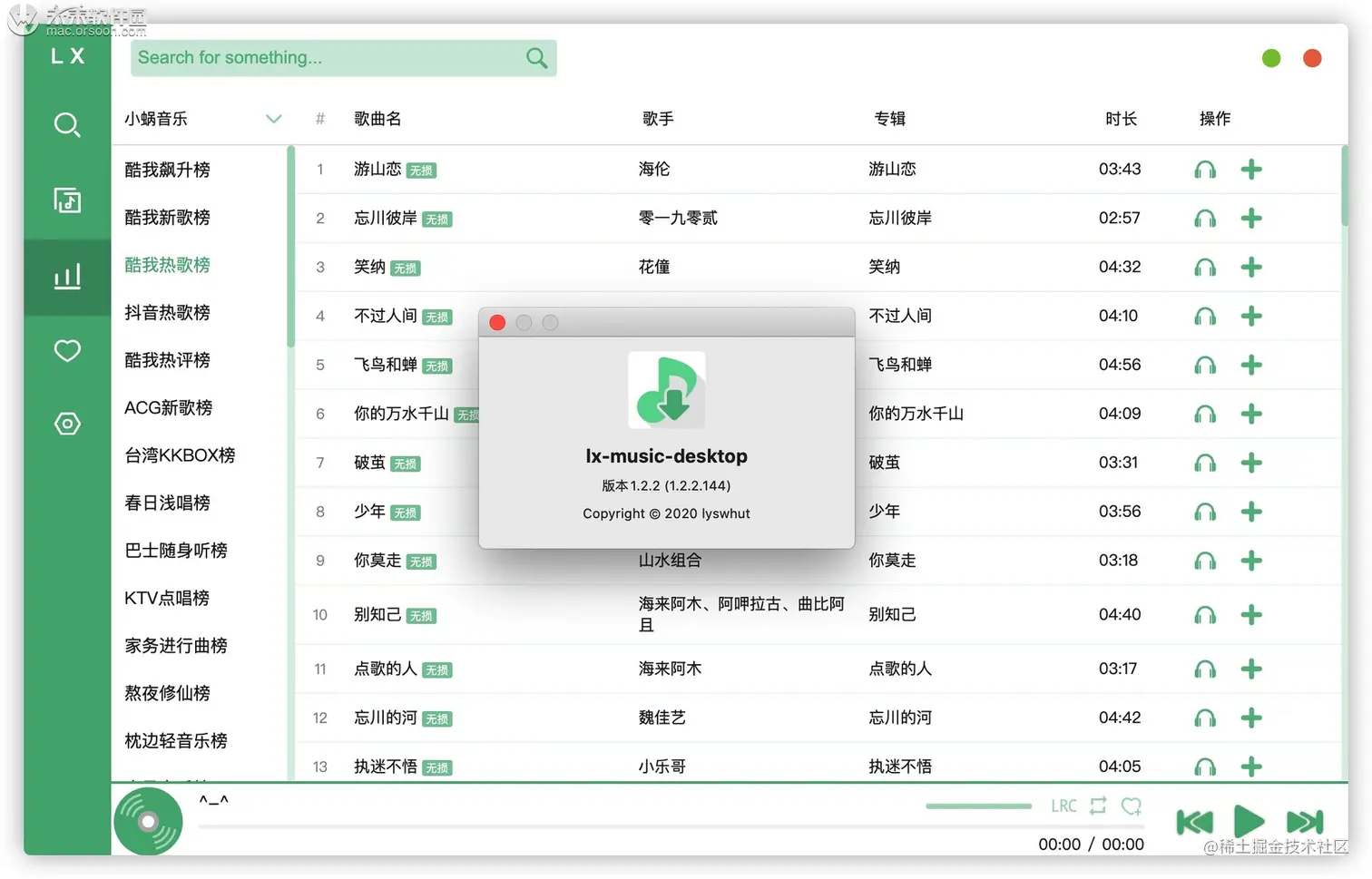This screenshot has width=1372, height=879.
Task: Toggle favorite for the current song in player bar
Action: (x=1132, y=806)
